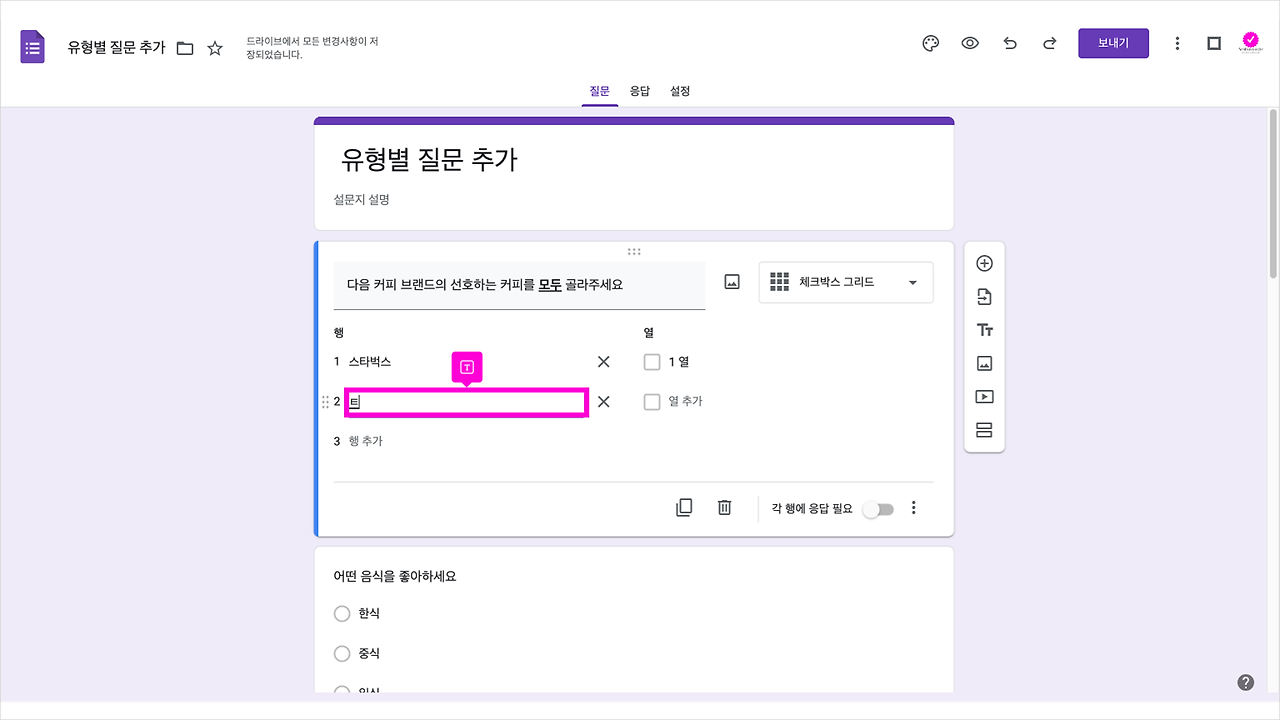
Task: Click the undo arrow icon
Action: click(x=1010, y=43)
